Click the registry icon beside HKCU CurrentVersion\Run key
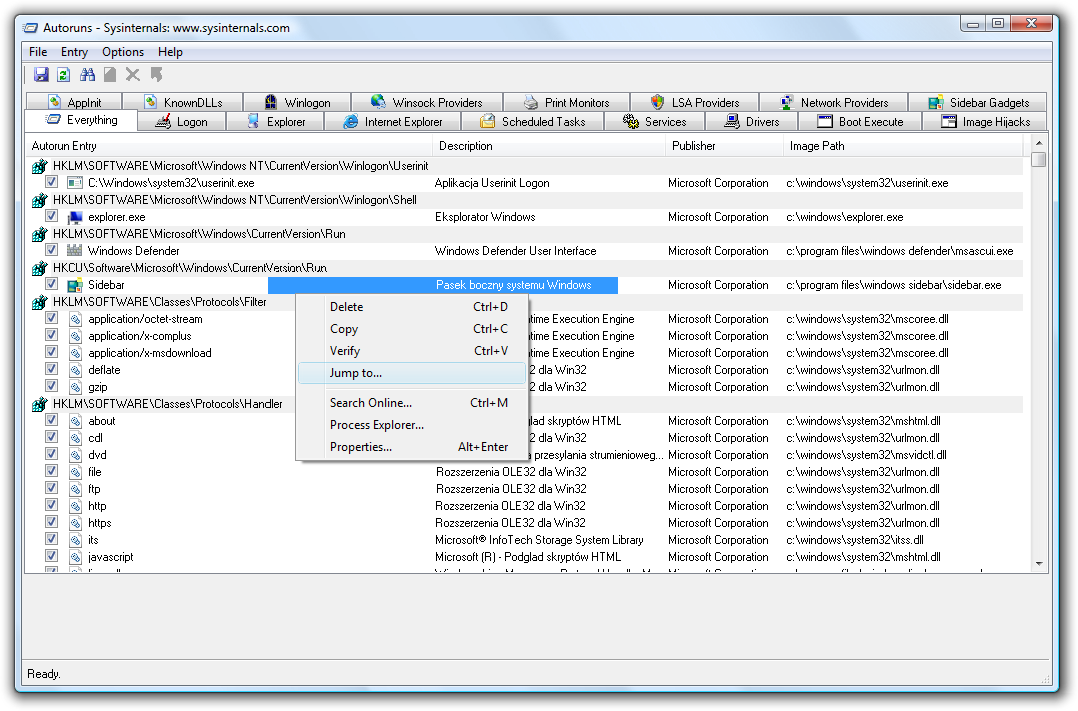Screen dimensions: 1078x711 click(x=40, y=268)
